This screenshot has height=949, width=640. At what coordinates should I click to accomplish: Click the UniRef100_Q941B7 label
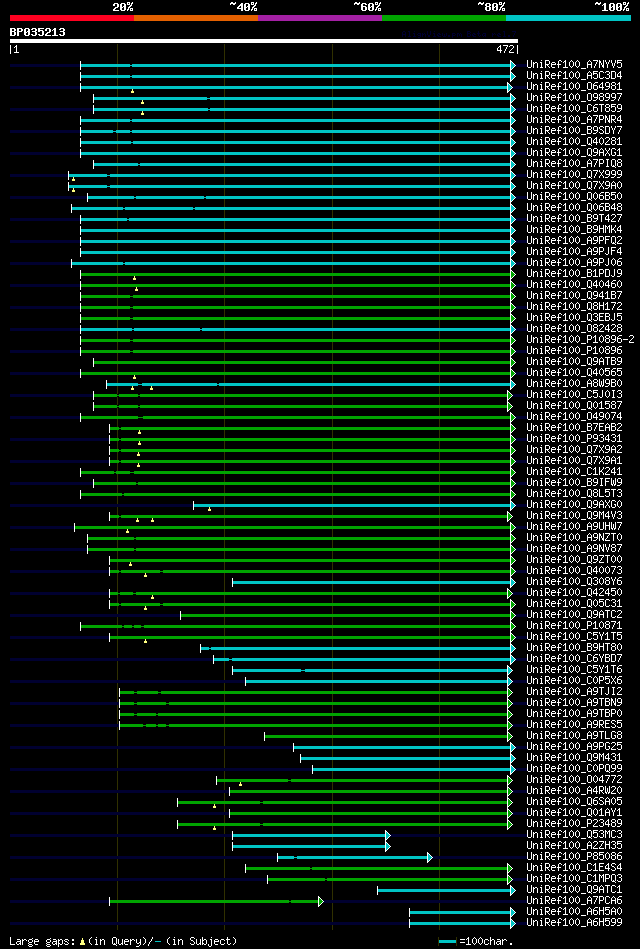(x=574, y=295)
